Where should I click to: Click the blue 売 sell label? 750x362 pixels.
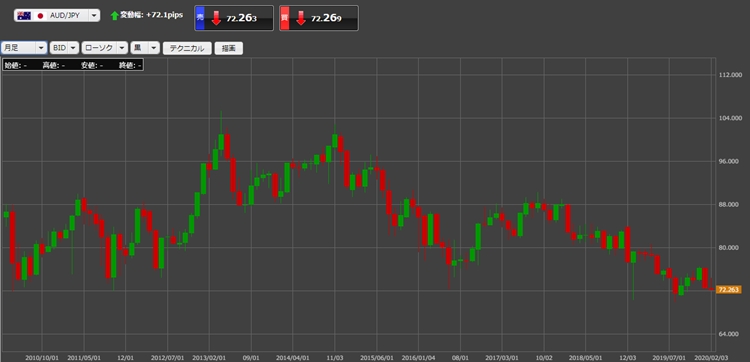(x=199, y=18)
